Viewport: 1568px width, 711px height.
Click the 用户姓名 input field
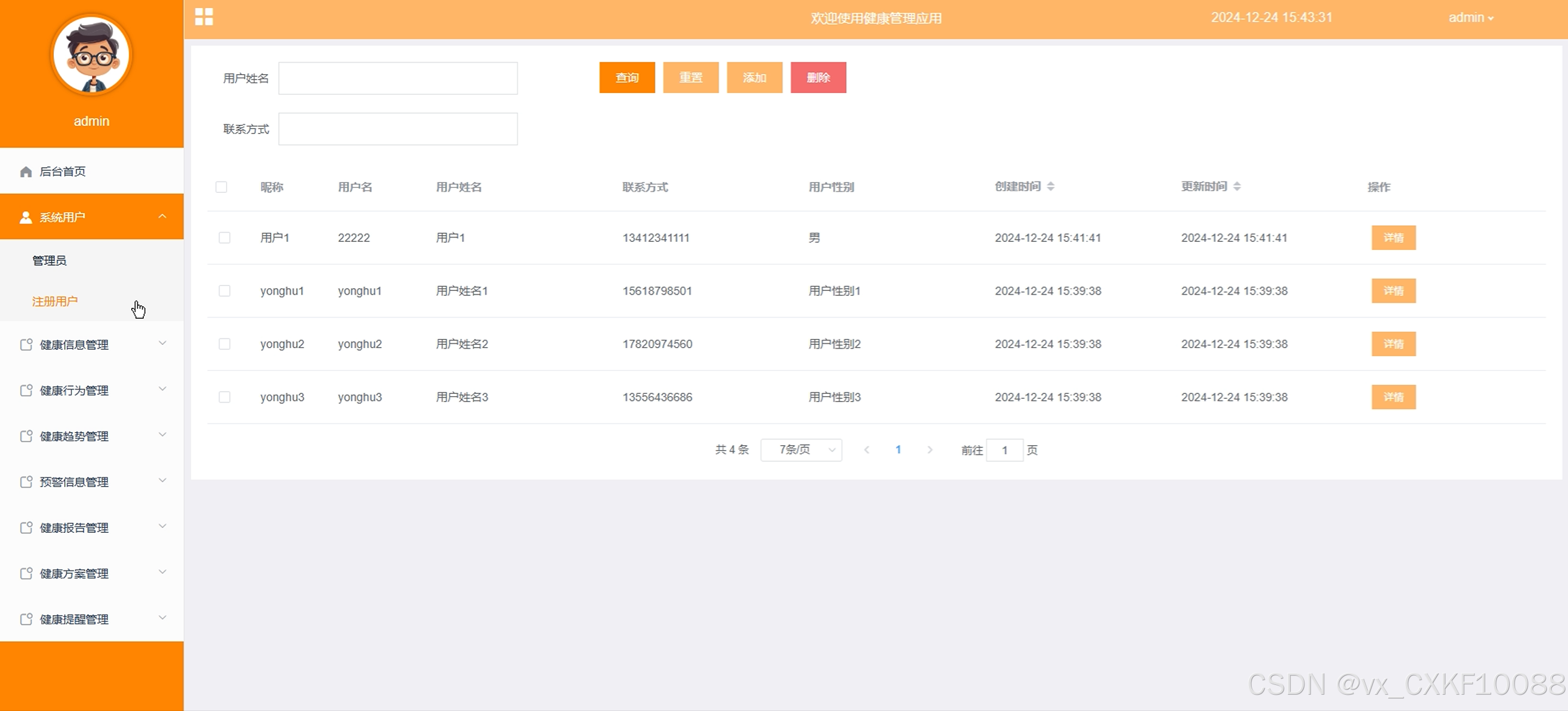(398, 78)
